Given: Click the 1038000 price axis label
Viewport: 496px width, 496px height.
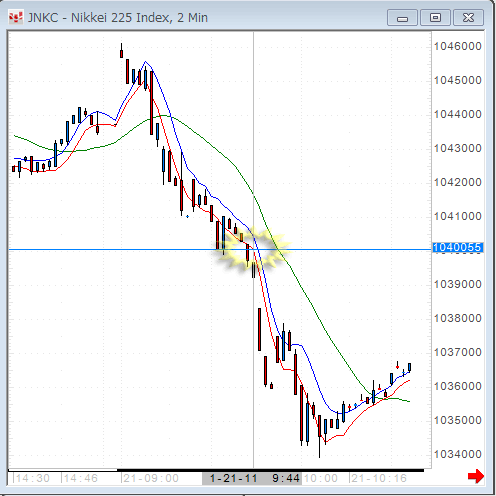Looking at the screenshot, I should coord(457,318).
